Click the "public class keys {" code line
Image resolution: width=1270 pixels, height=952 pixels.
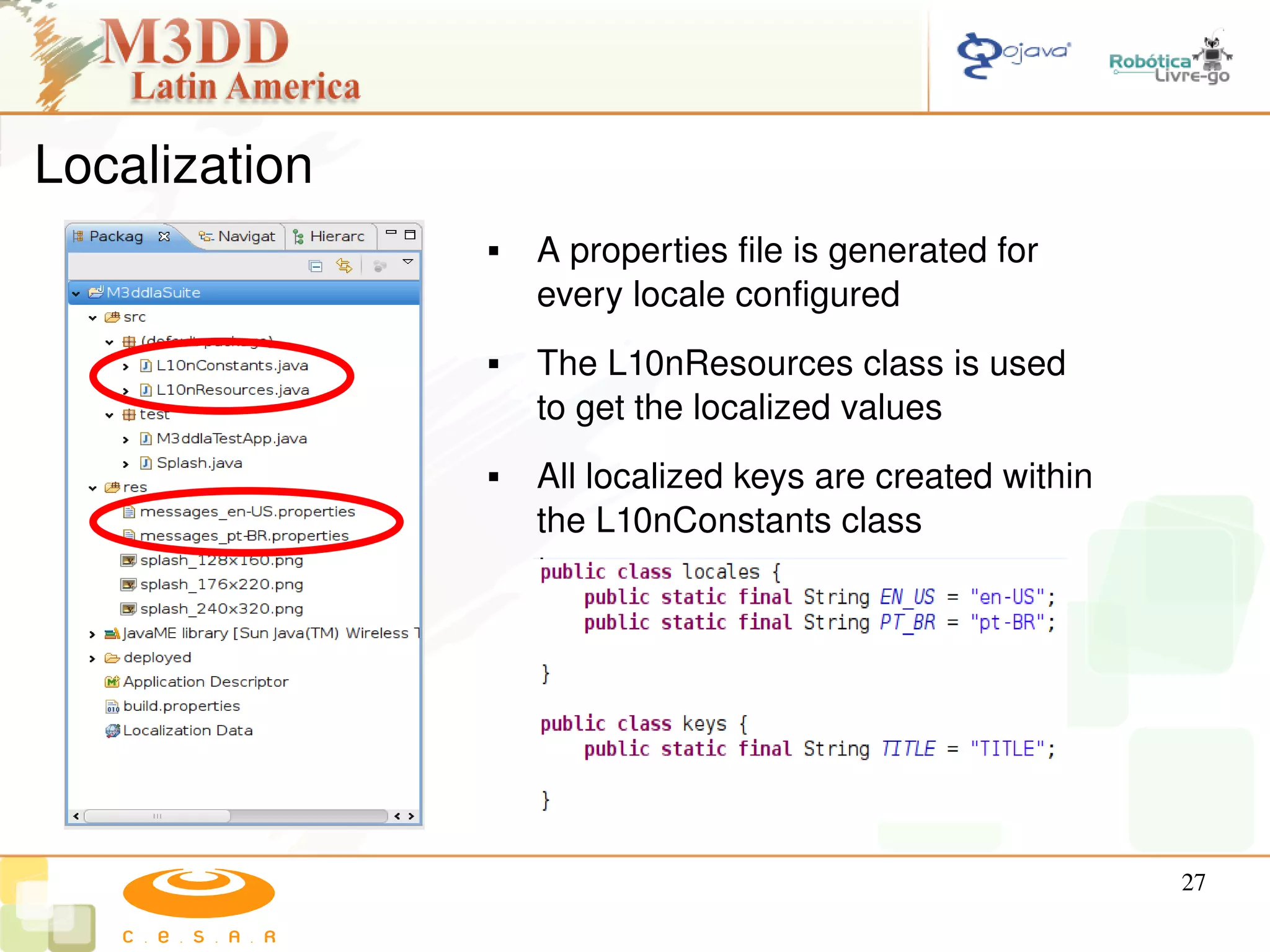(644, 723)
